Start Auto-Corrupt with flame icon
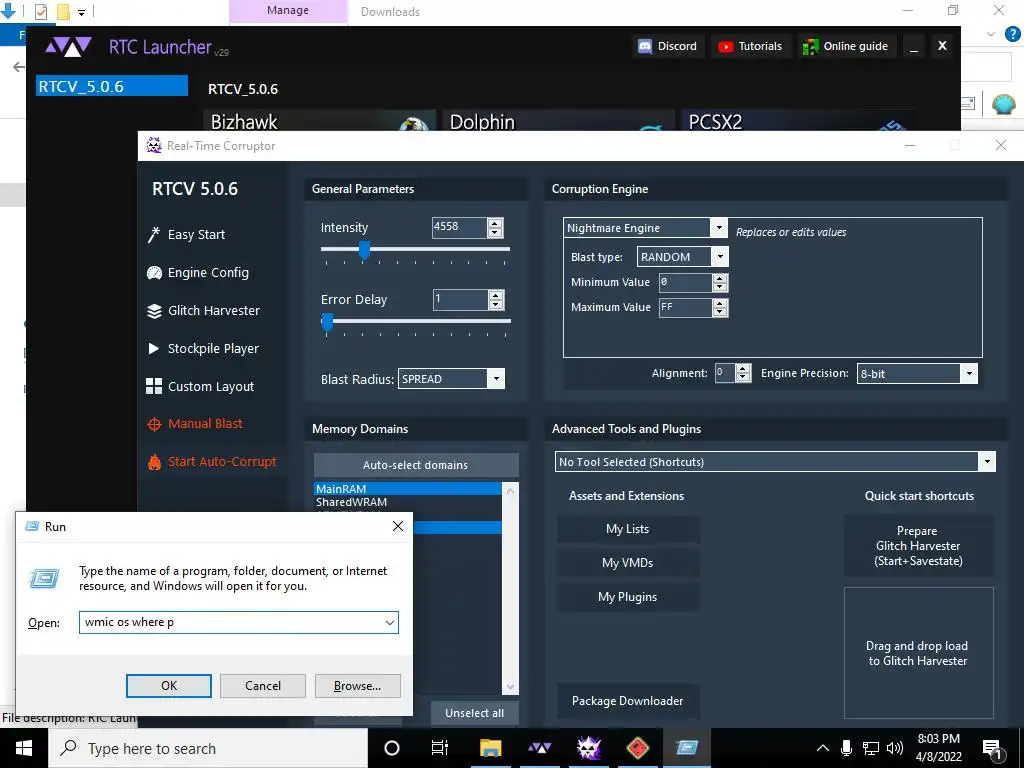1024x768 pixels. tap(212, 462)
